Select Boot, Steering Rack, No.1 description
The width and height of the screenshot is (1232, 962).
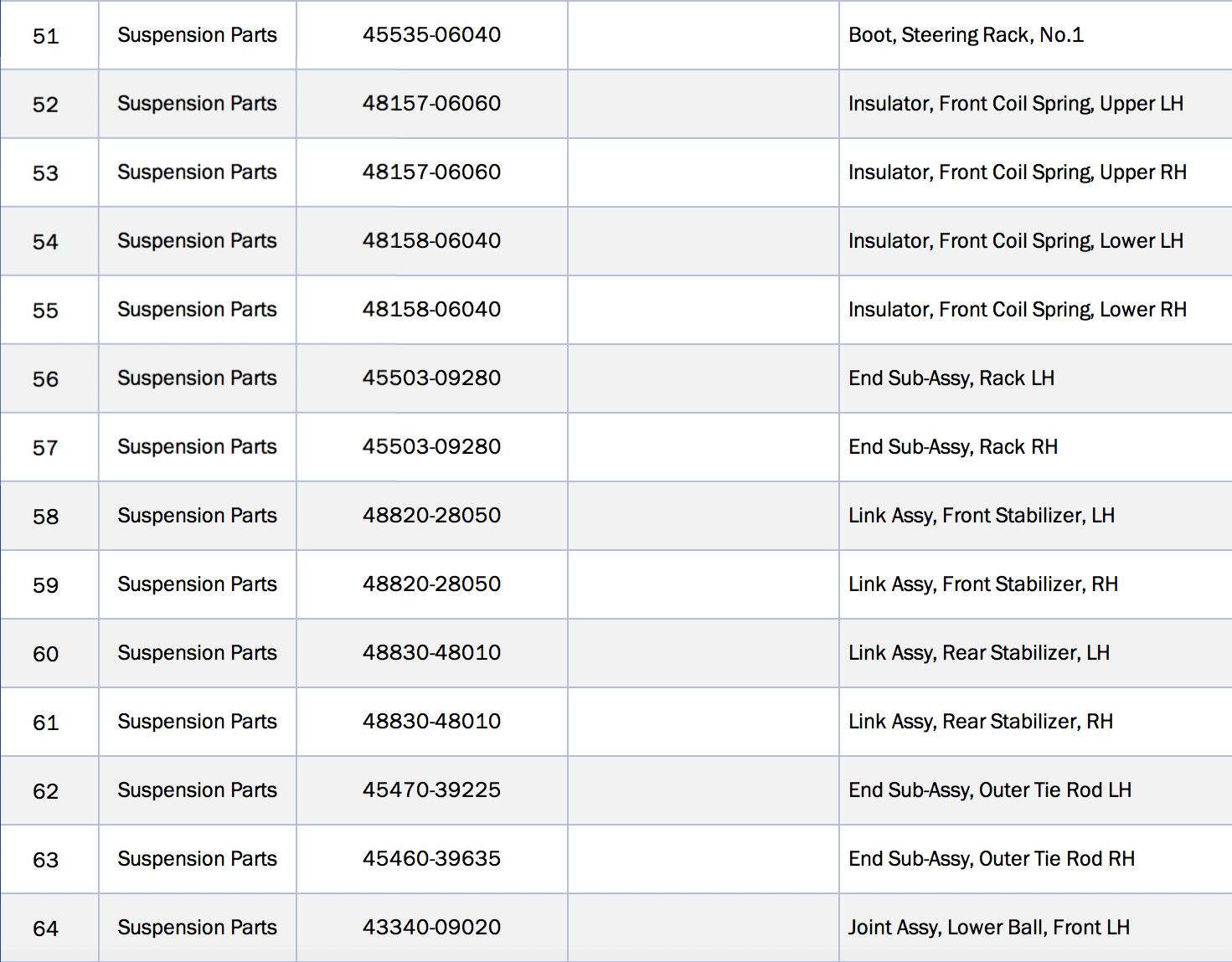click(966, 34)
